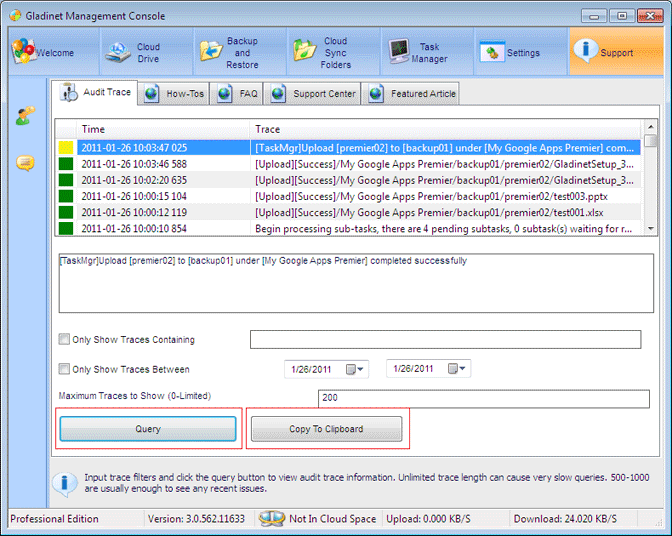Click the Audit Trace tab microscope icon
The width and height of the screenshot is (672, 536).
[69, 92]
